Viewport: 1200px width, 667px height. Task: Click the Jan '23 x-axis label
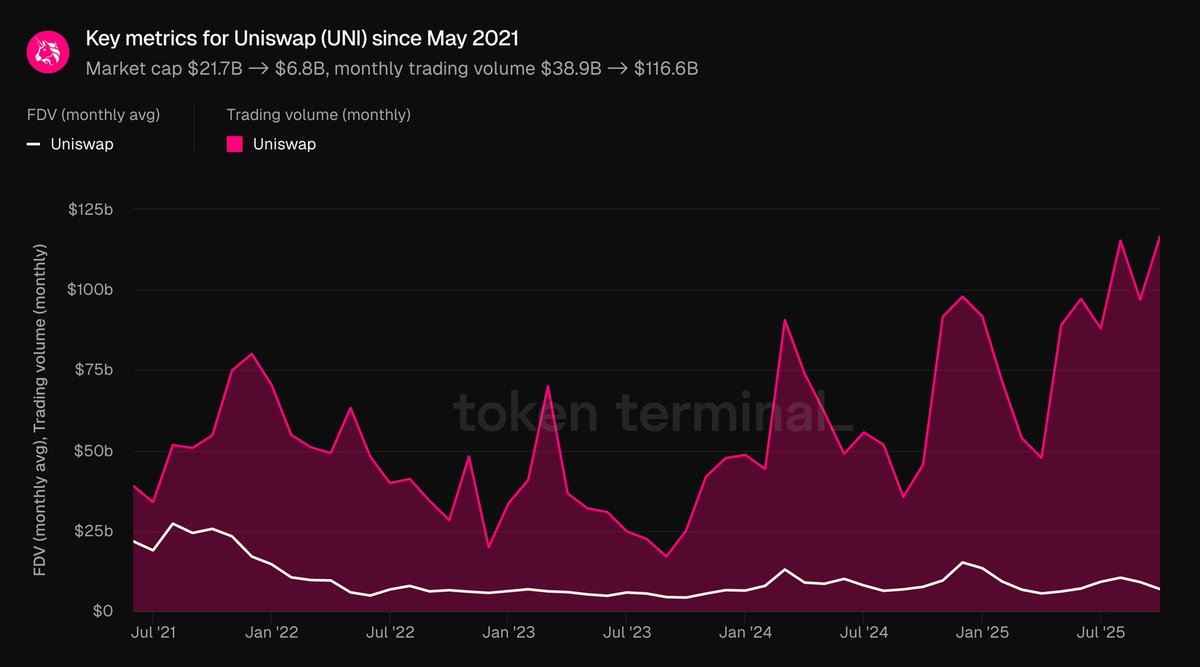coord(509,633)
